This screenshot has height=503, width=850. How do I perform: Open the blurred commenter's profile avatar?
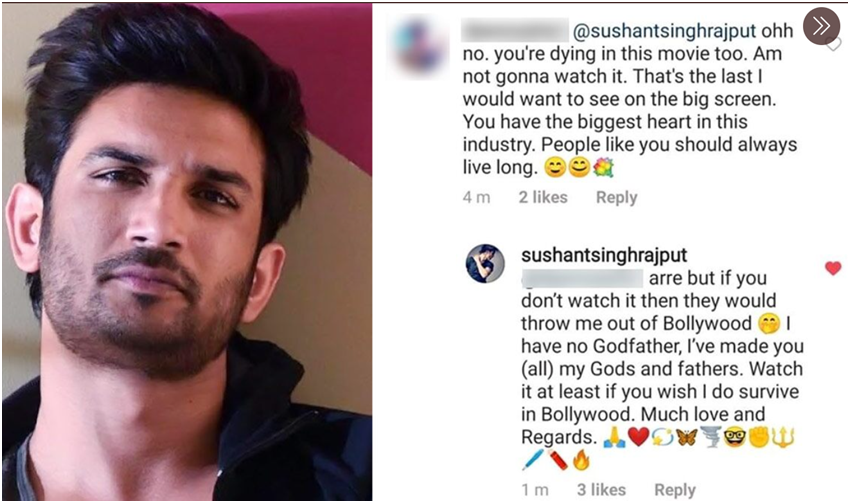click(421, 46)
